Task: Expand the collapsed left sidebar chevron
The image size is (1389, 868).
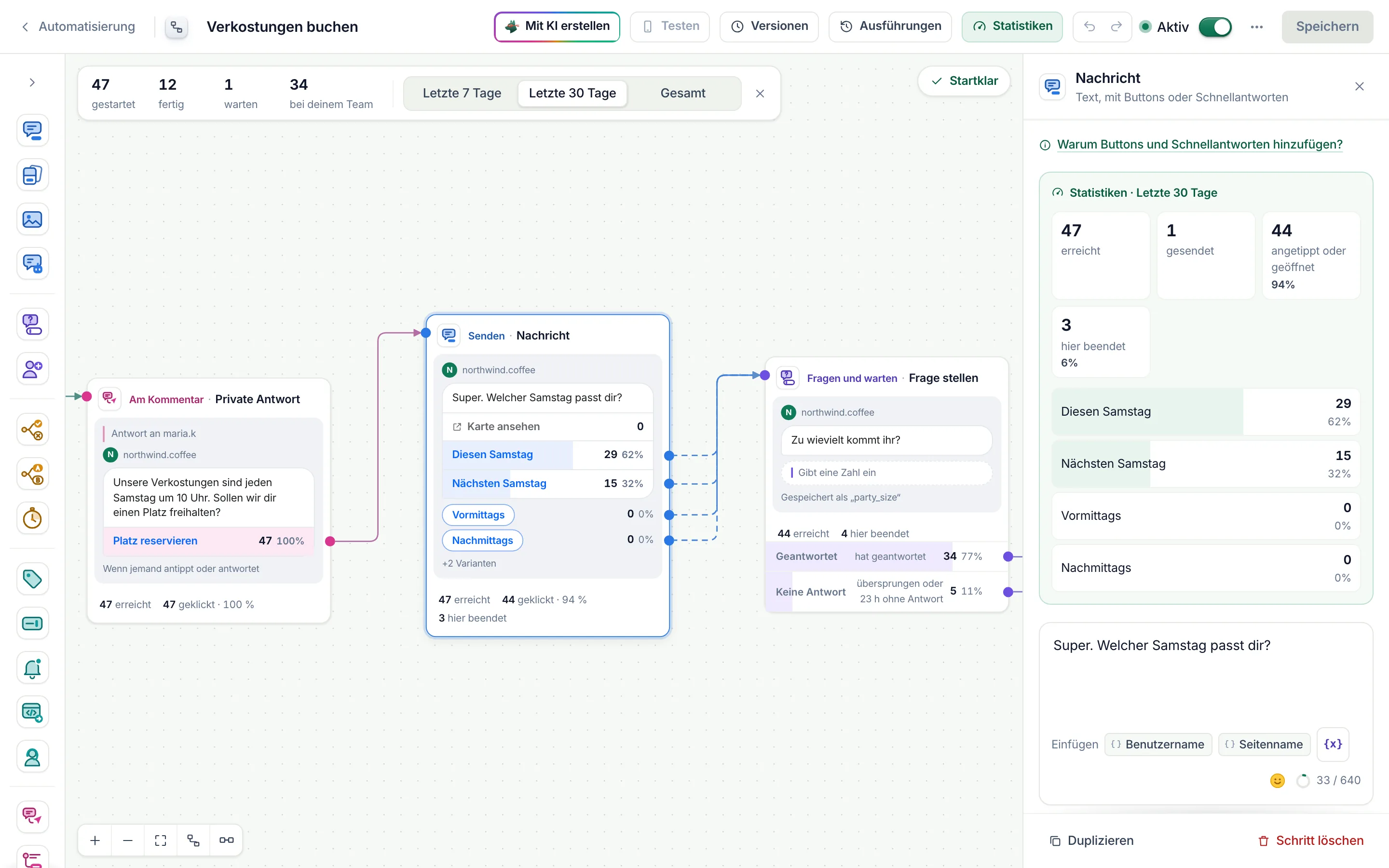Action: click(x=32, y=82)
